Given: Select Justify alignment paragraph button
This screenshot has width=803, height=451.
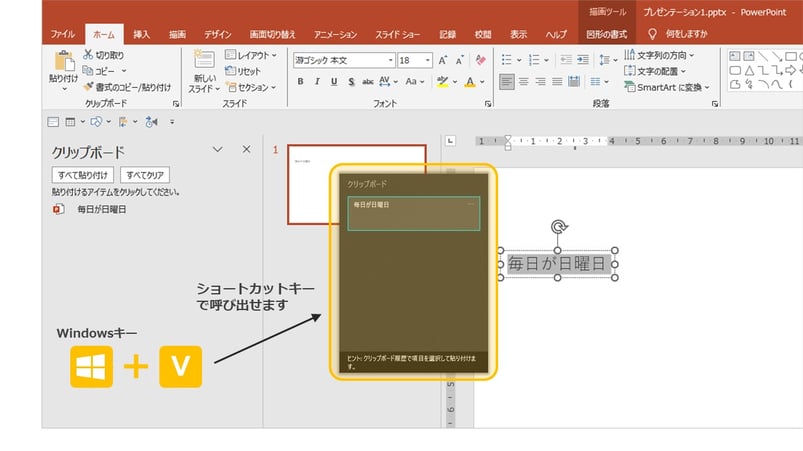Looking at the screenshot, I should tap(557, 81).
